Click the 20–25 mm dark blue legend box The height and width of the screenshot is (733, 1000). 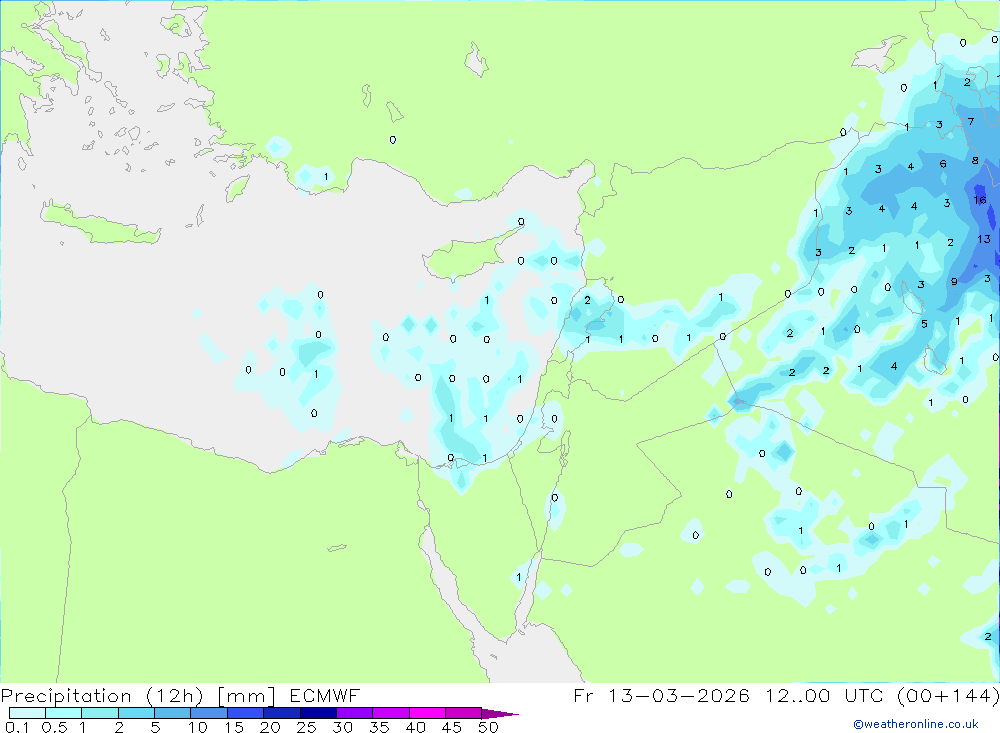(x=282, y=713)
